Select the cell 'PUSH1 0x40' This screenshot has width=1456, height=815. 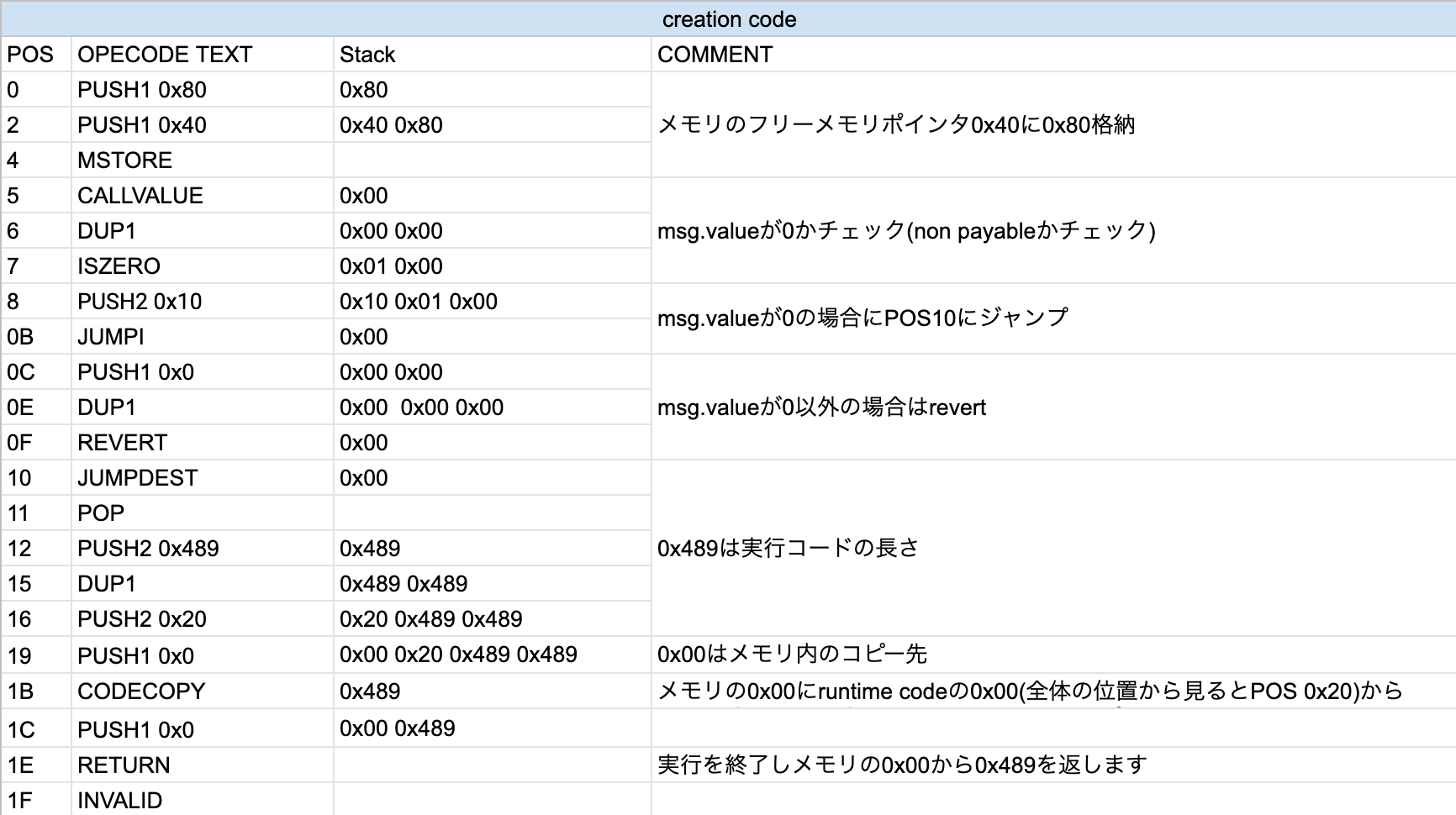pyautogui.click(x=203, y=125)
